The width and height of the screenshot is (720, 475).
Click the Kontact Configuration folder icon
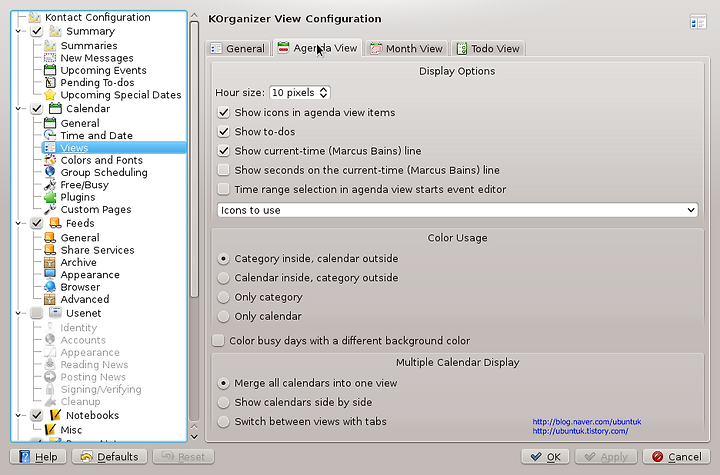tap(34, 17)
